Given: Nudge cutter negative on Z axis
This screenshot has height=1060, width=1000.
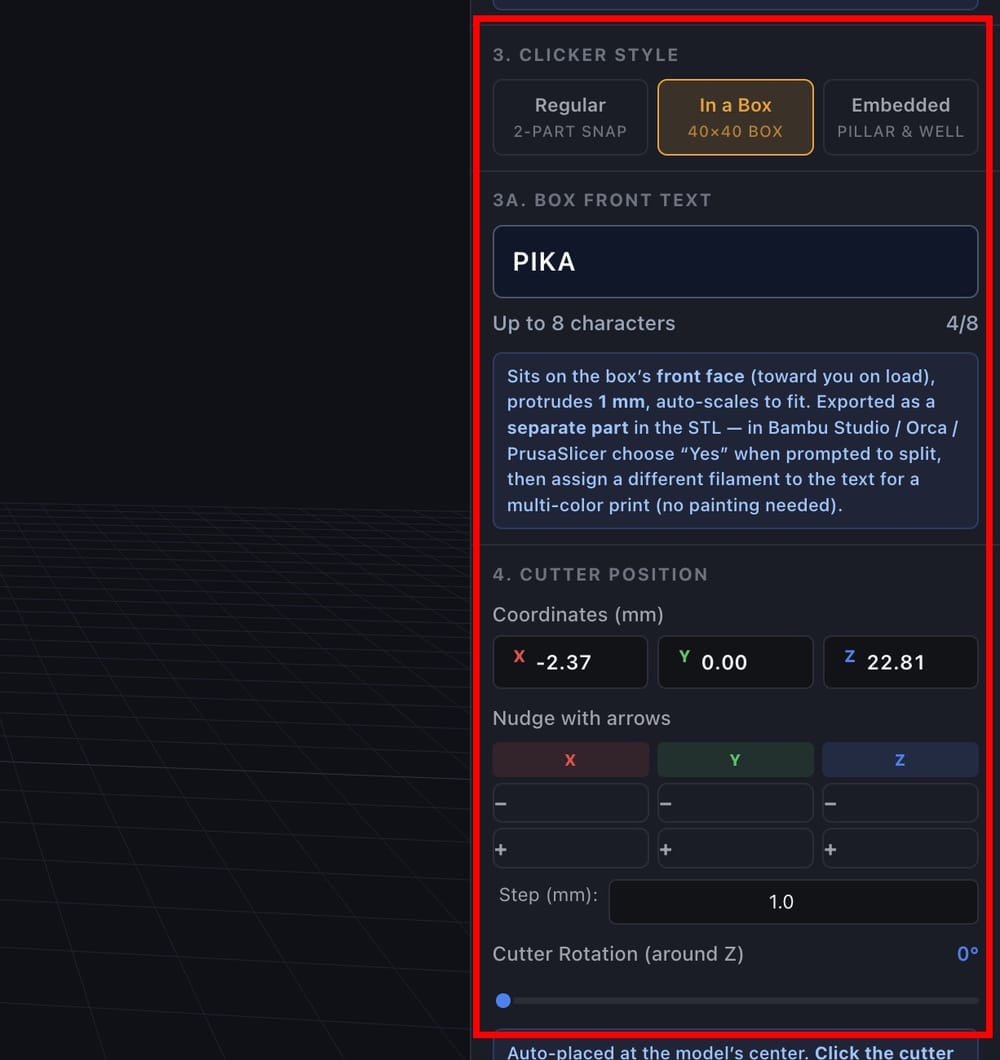Looking at the screenshot, I should pos(901,803).
